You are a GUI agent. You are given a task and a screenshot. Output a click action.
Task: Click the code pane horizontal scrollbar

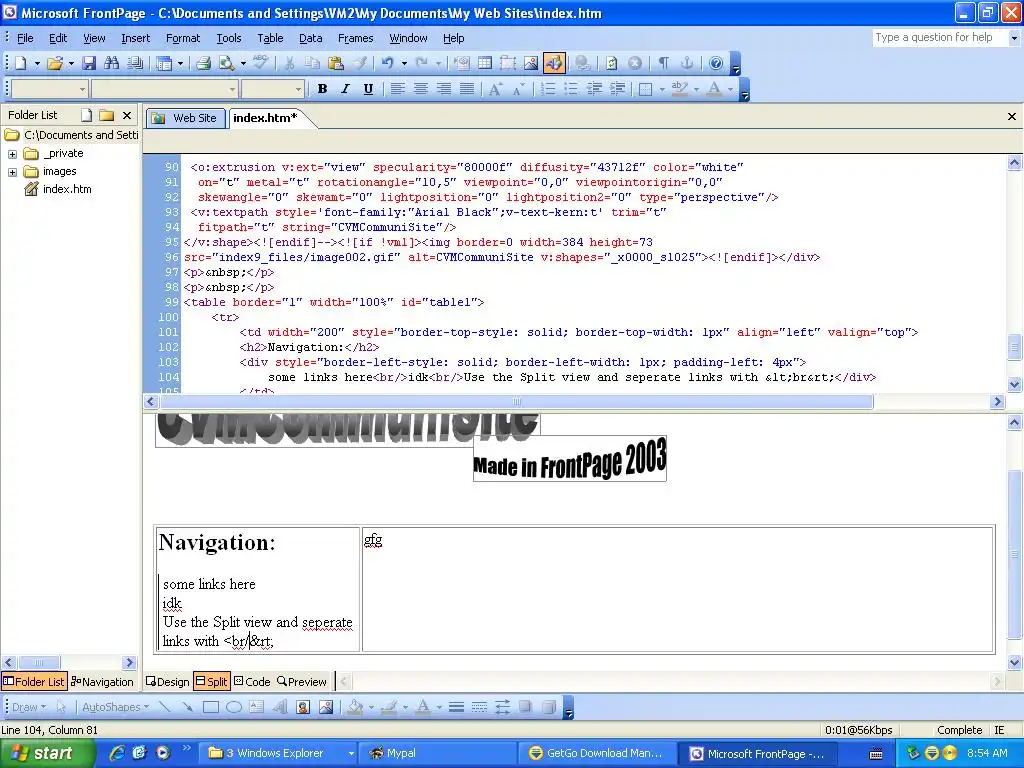click(x=516, y=402)
